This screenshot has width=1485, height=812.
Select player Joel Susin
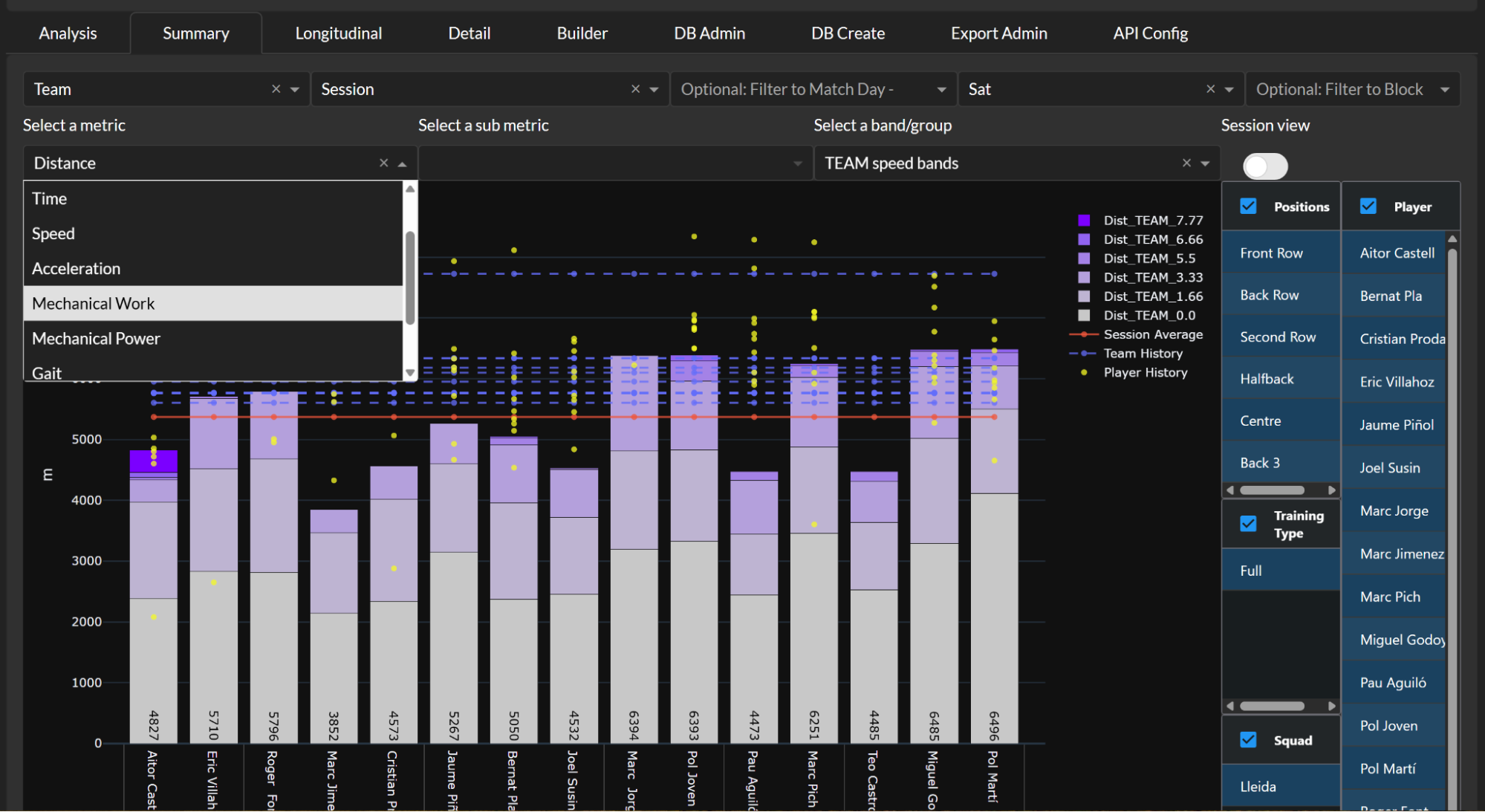[x=1394, y=468]
